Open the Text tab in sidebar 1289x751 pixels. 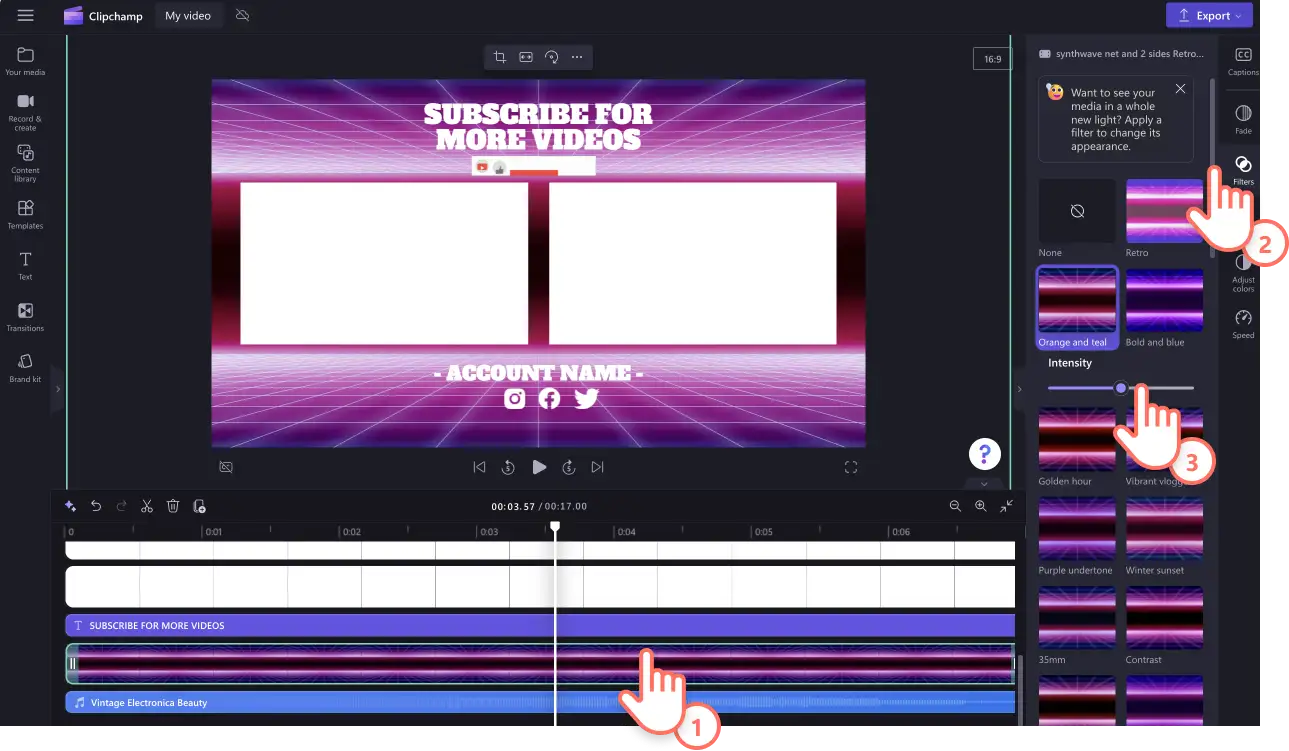coord(25,266)
